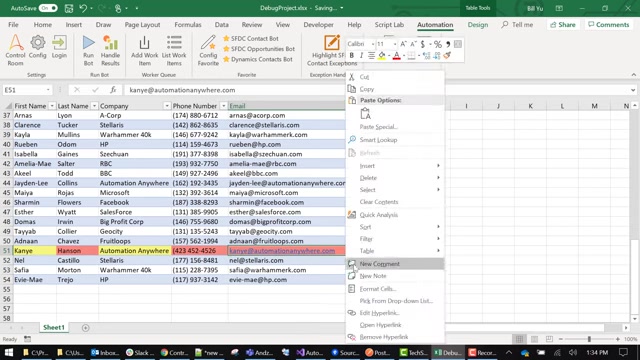Image resolution: width=640 pixels, height=360 pixels.
Task: Select the Email column header cell
Action: pyautogui.click(x=287, y=106)
